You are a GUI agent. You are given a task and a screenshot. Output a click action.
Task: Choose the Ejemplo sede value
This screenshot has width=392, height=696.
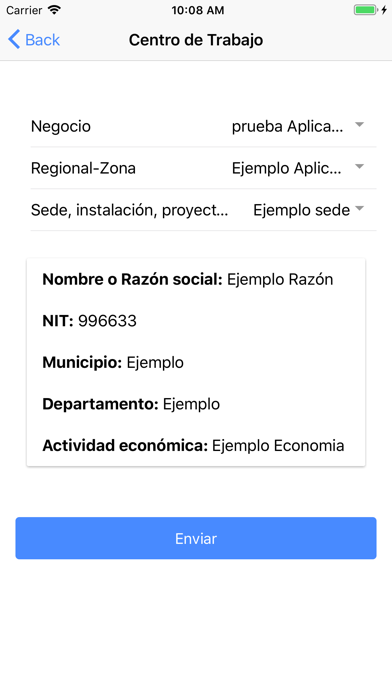pyautogui.click(x=301, y=210)
